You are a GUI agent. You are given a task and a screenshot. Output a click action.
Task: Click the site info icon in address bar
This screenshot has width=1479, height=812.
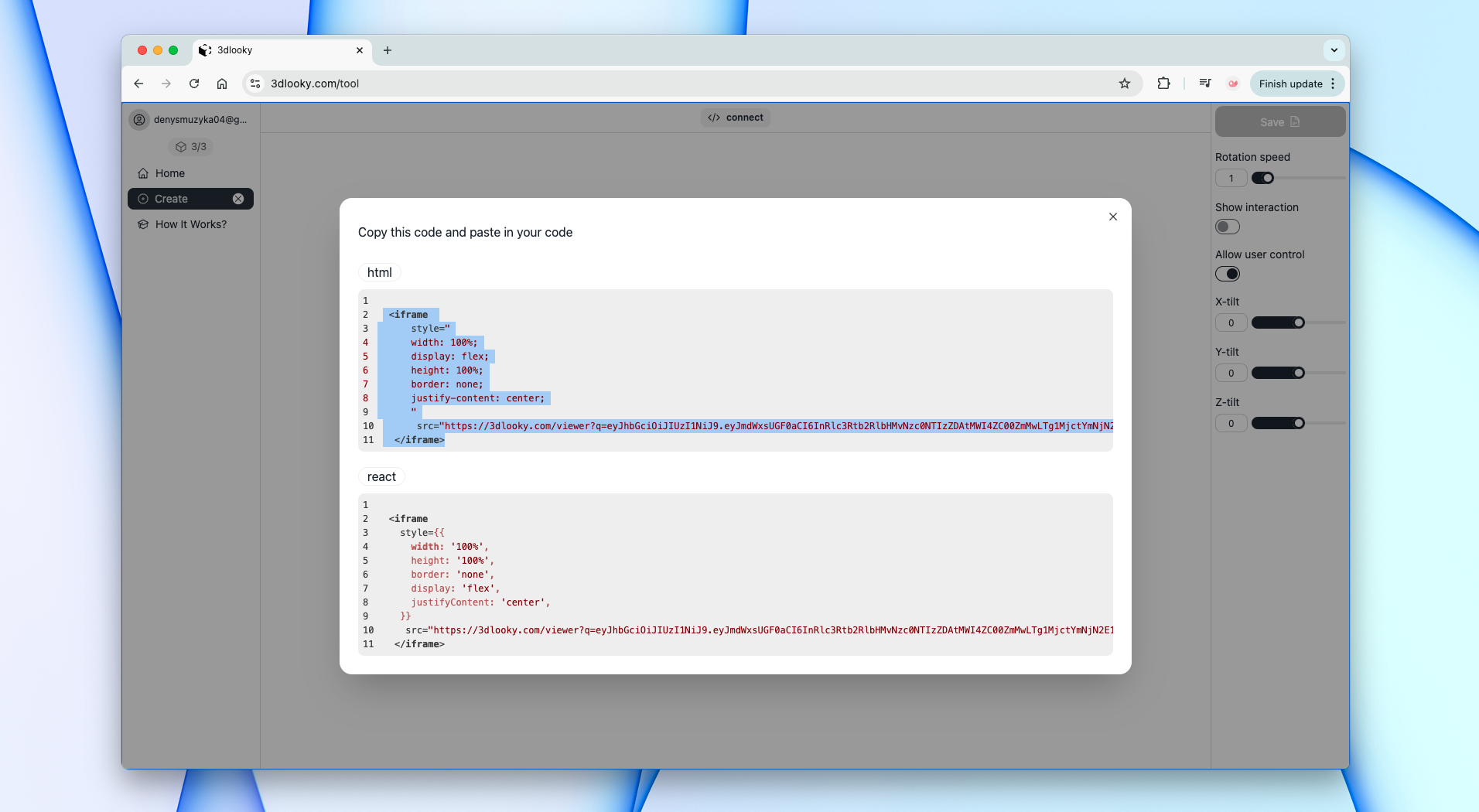pyautogui.click(x=255, y=84)
